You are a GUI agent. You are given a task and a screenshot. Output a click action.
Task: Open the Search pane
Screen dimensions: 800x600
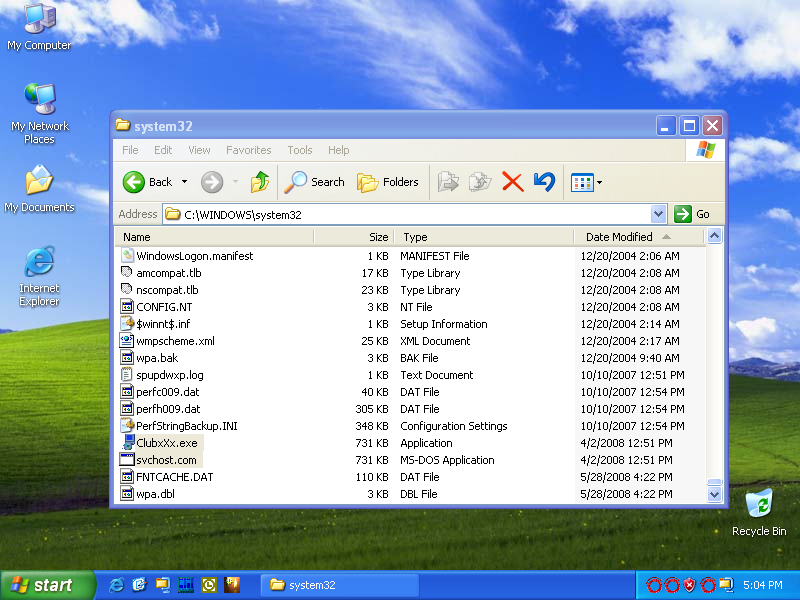[314, 182]
